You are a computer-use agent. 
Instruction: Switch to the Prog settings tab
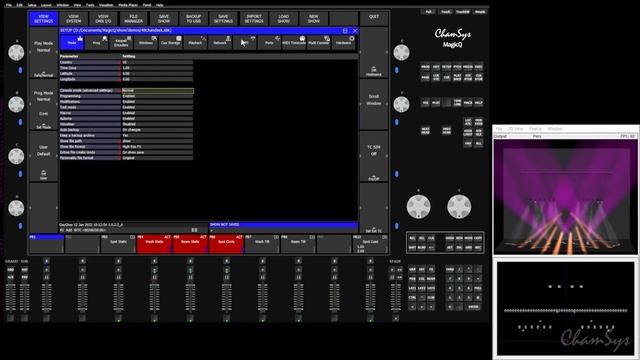click(96, 42)
